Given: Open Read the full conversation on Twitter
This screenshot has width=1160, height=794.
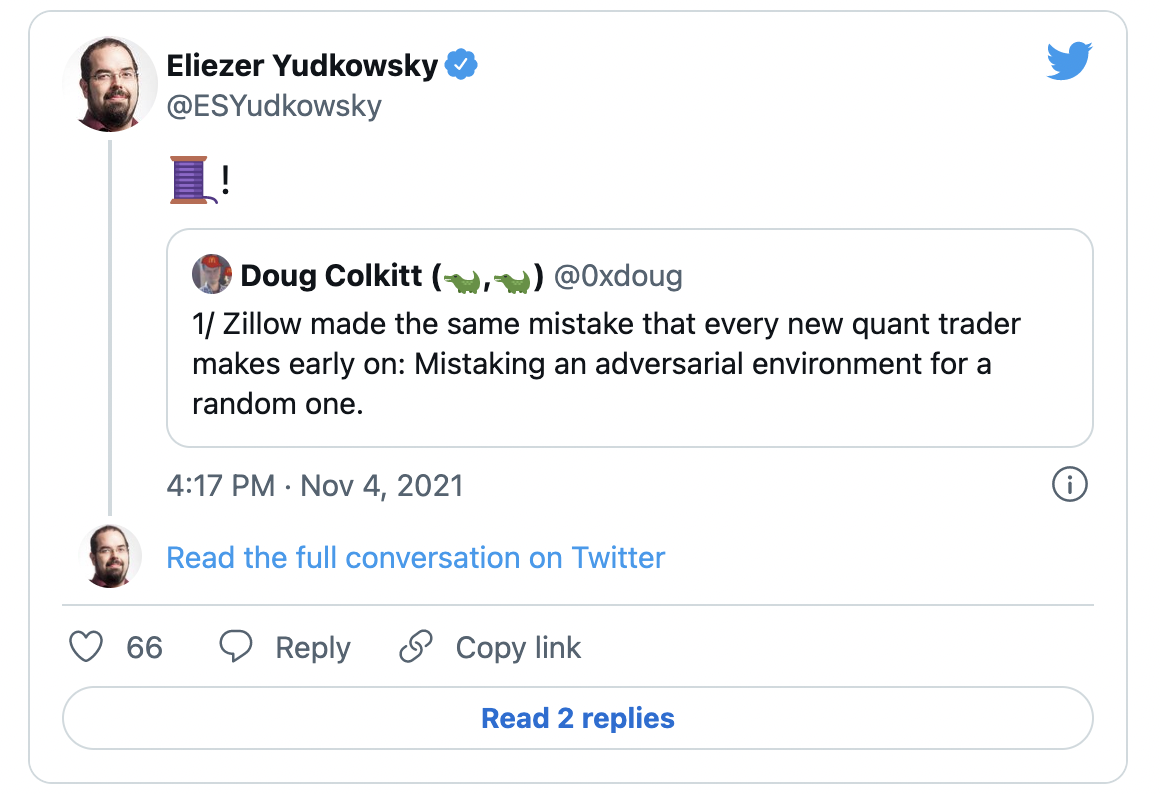Looking at the screenshot, I should (x=415, y=557).
